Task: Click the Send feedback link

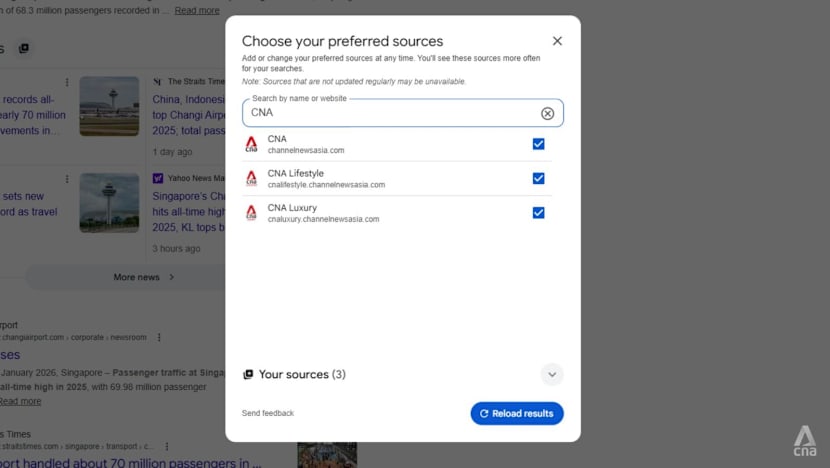Action: tap(268, 413)
